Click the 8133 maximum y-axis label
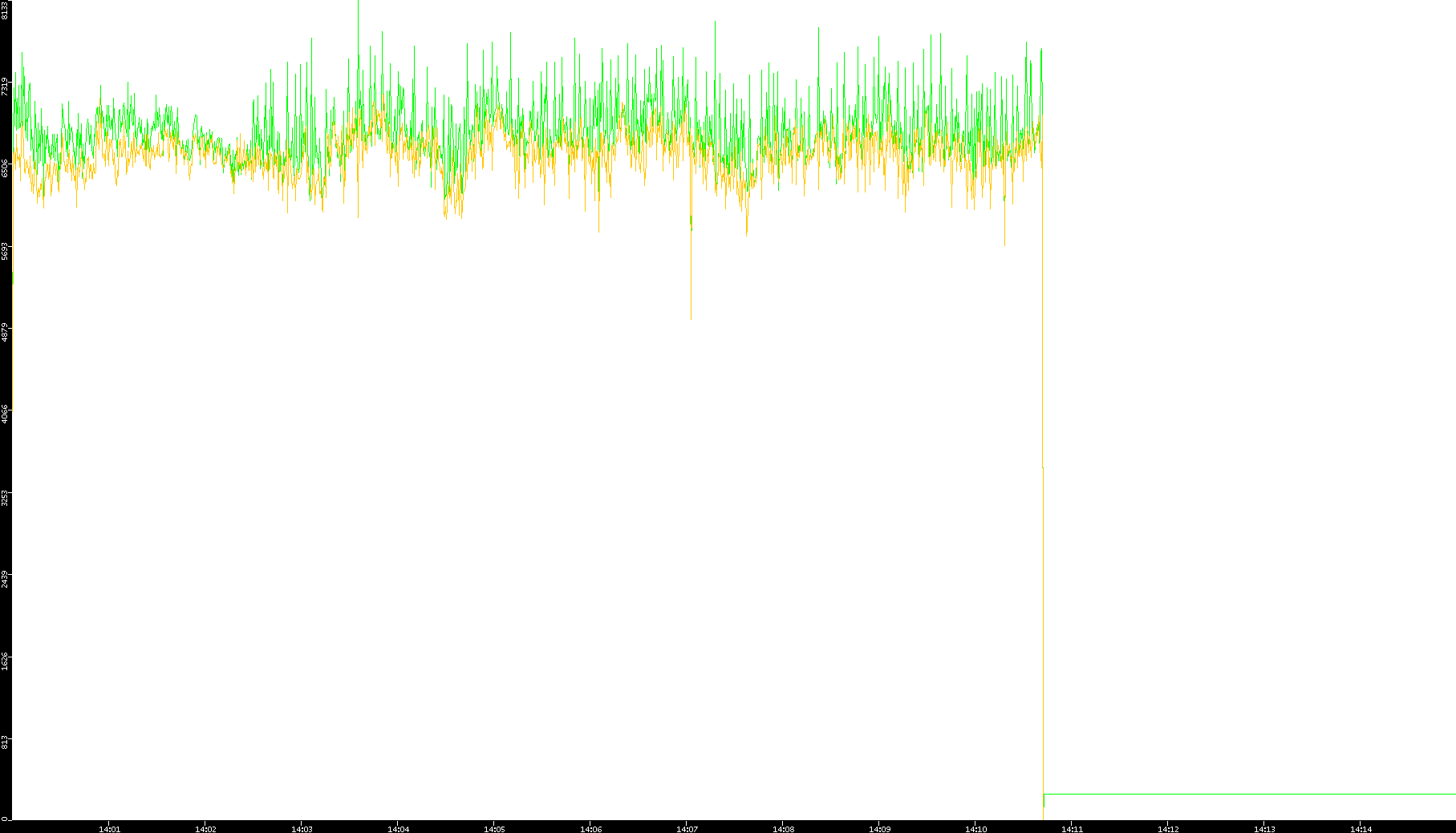Screen dimensions: 1456x833 [5, 10]
